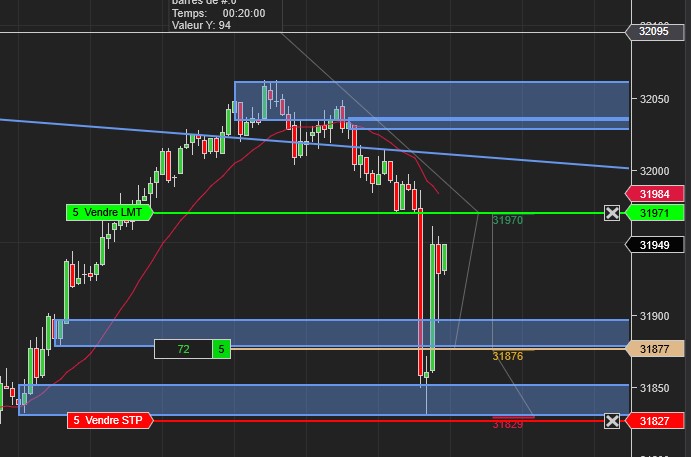Viewport: 691px width, 457px height.
Task: Select the crimson 31984 moving average label
Action: [x=655, y=194]
